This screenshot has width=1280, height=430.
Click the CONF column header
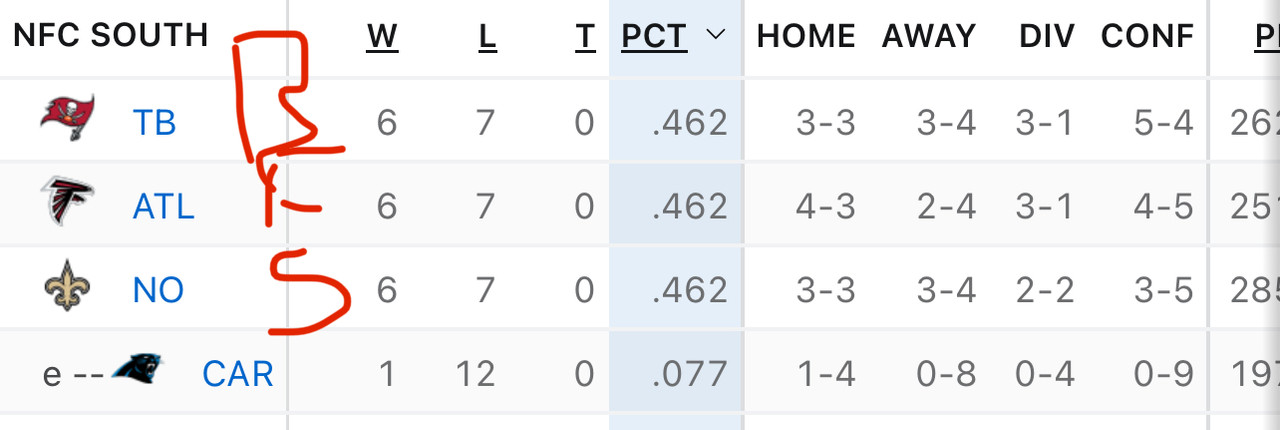[x=1147, y=37]
